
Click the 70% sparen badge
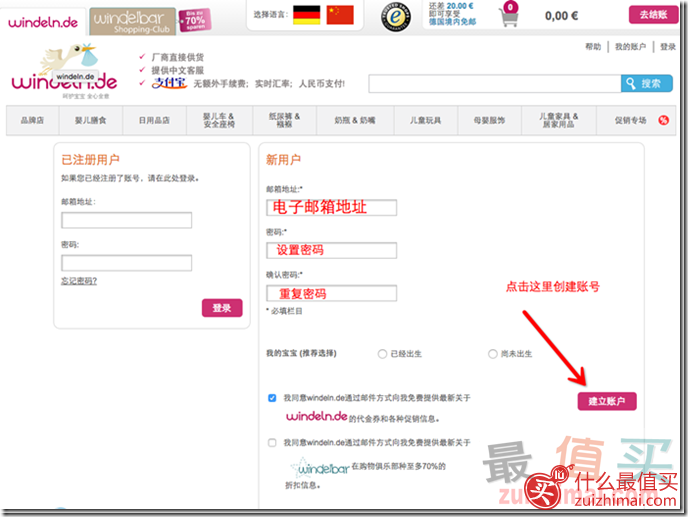[x=195, y=20]
